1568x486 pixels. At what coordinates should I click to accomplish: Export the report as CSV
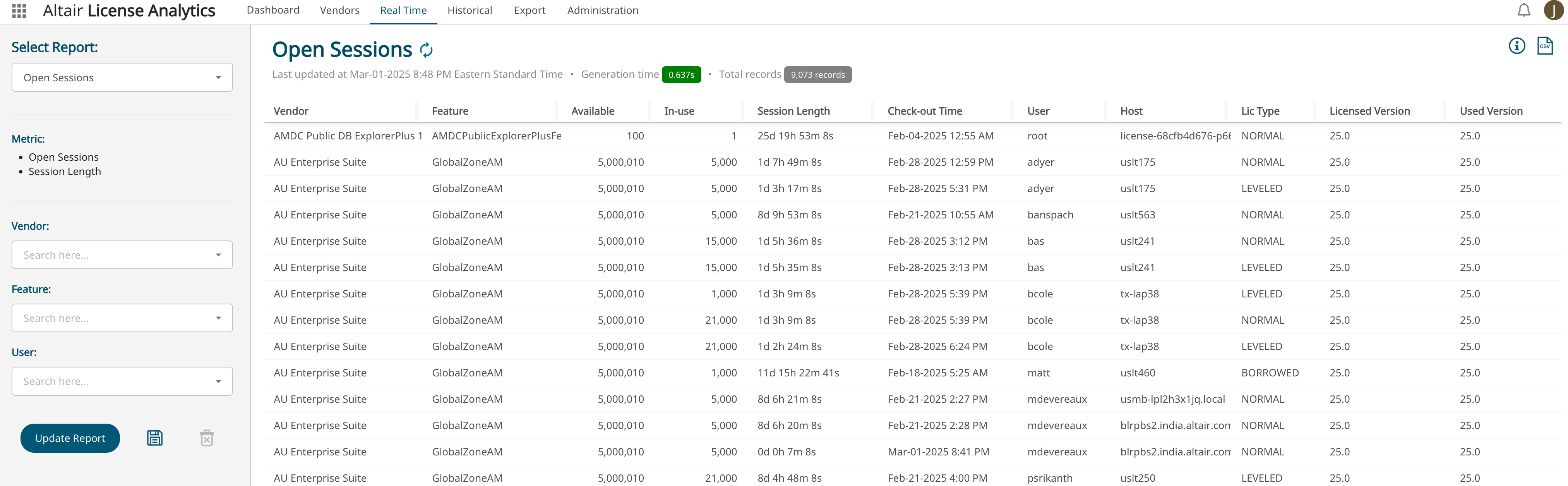[1544, 46]
